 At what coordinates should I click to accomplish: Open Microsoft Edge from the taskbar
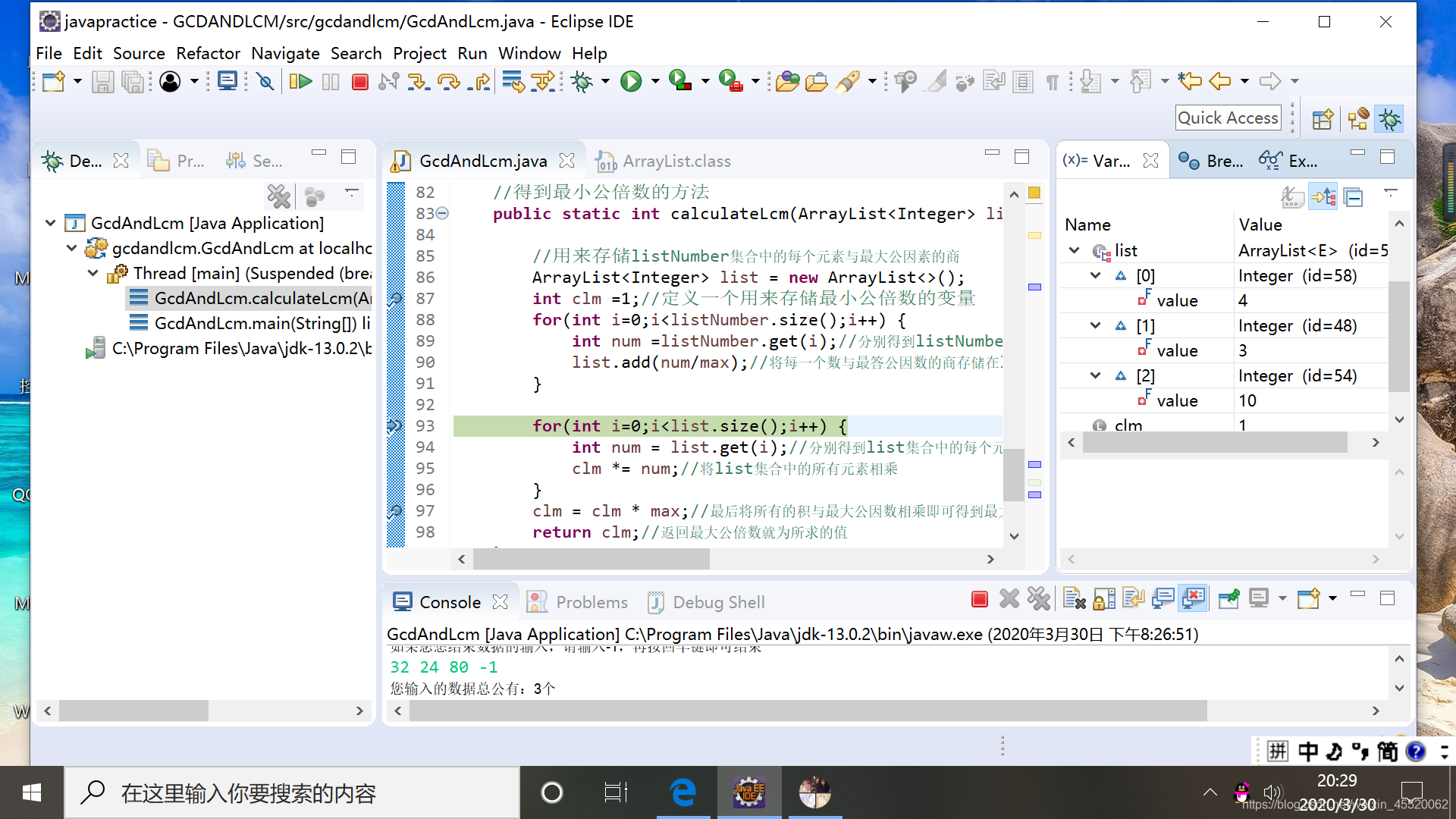point(682,792)
